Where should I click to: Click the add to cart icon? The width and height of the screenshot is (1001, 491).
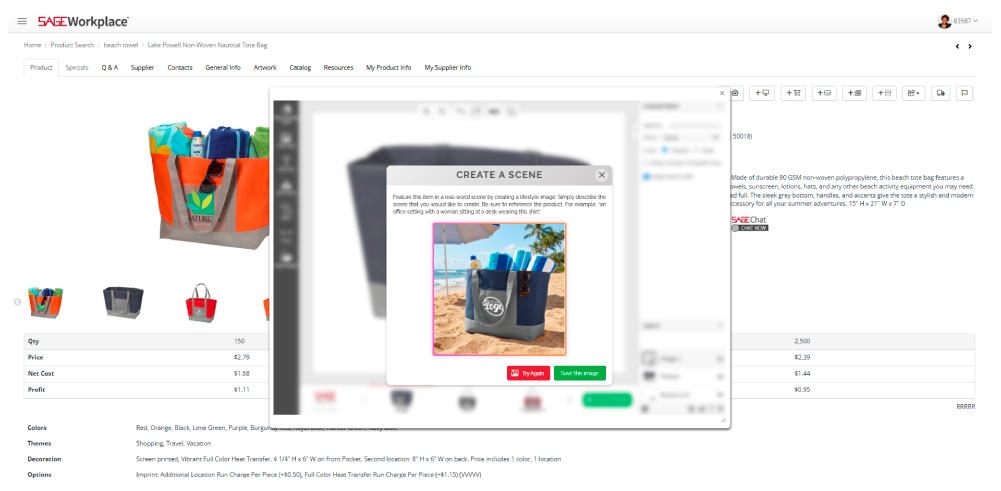coord(793,93)
